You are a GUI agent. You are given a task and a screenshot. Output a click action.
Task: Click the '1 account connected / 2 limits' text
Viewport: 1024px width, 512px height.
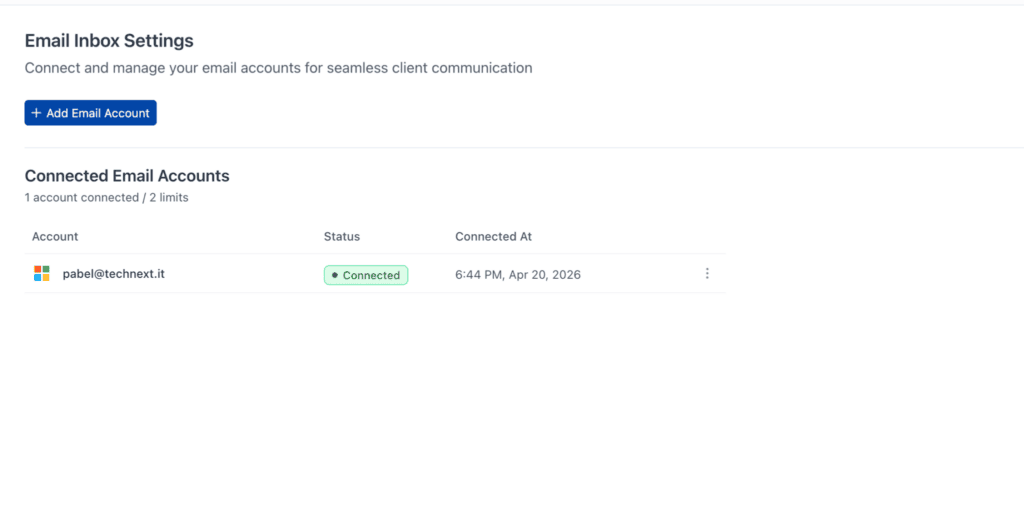pyautogui.click(x=106, y=198)
